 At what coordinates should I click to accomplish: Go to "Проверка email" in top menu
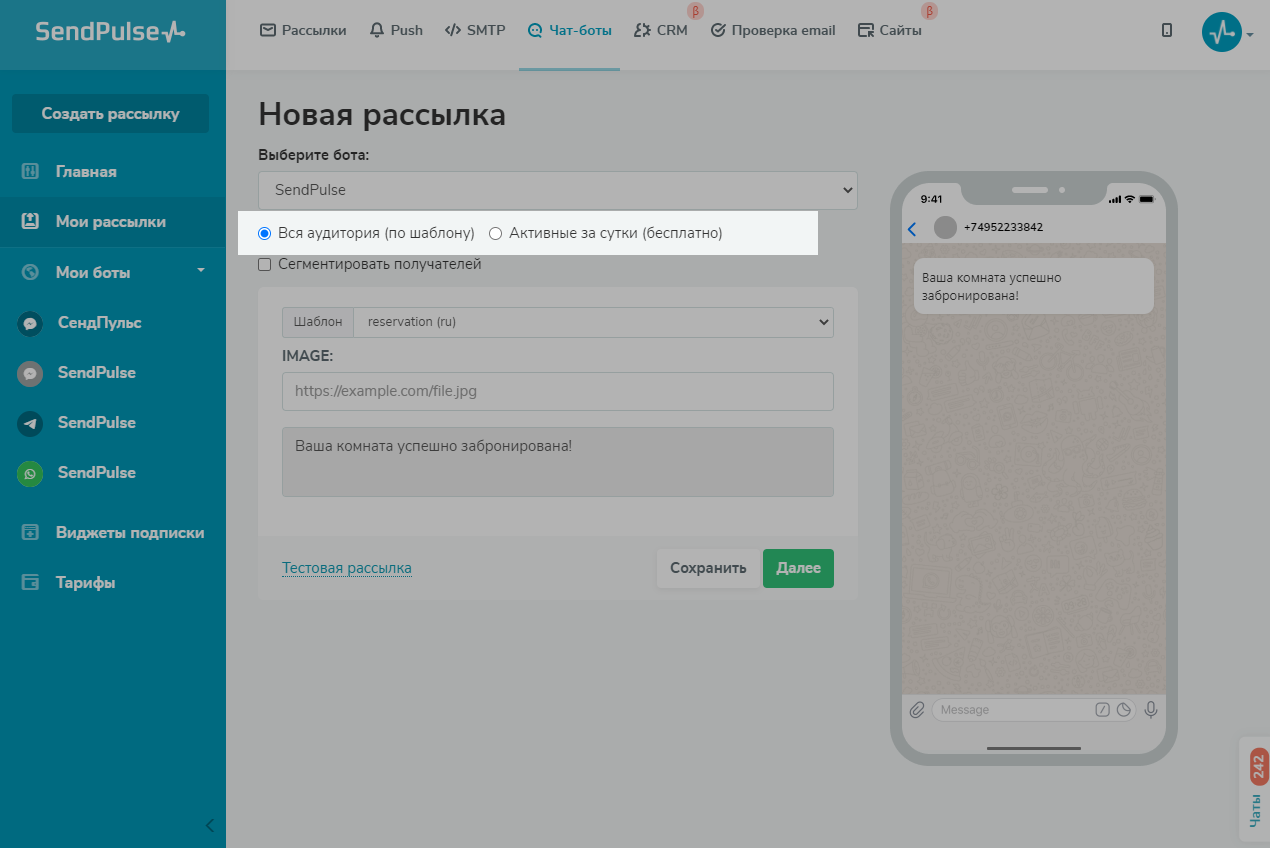coord(772,30)
